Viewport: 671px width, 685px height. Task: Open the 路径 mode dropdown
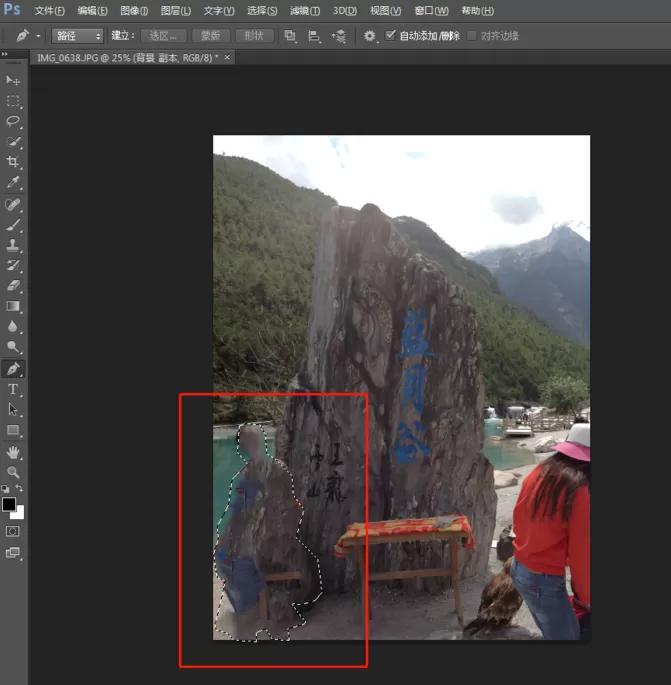pyautogui.click(x=77, y=36)
